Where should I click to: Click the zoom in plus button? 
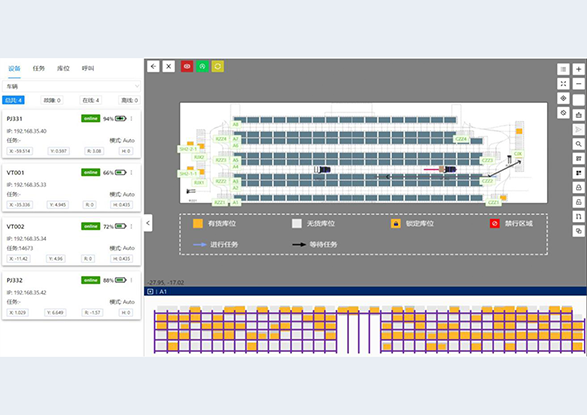click(x=578, y=69)
